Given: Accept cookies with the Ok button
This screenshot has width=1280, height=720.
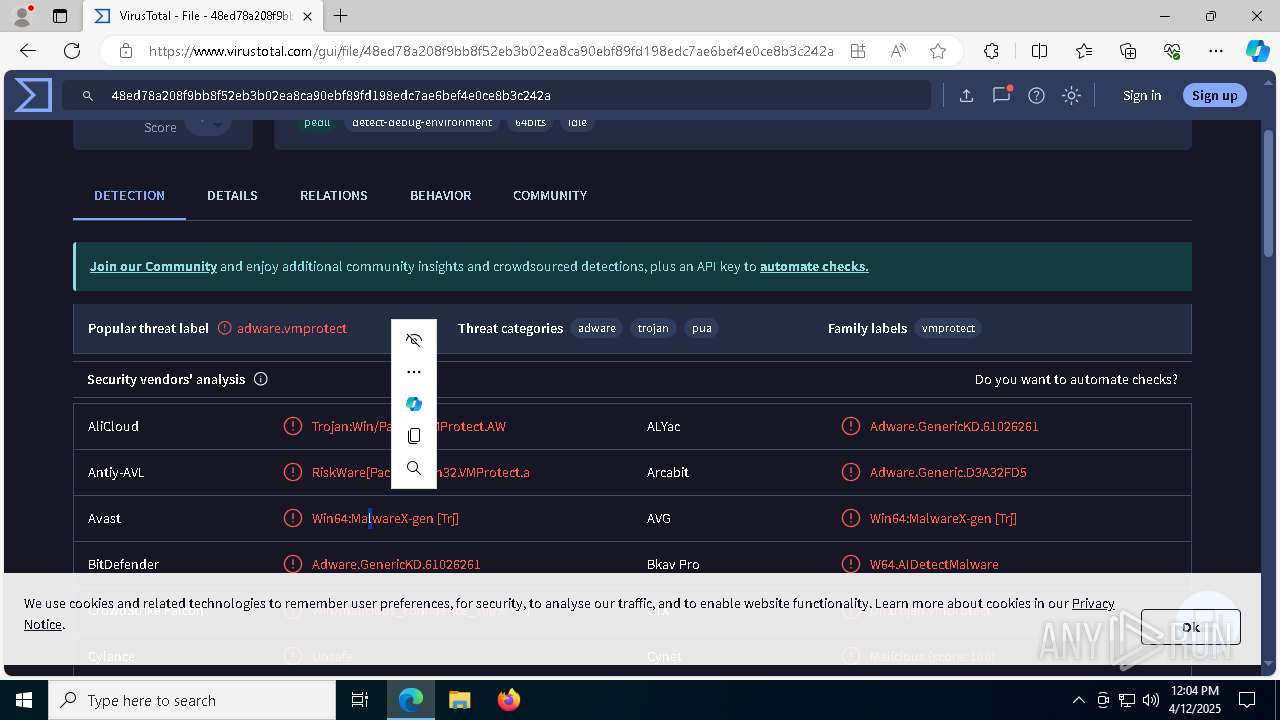Looking at the screenshot, I should [1191, 627].
